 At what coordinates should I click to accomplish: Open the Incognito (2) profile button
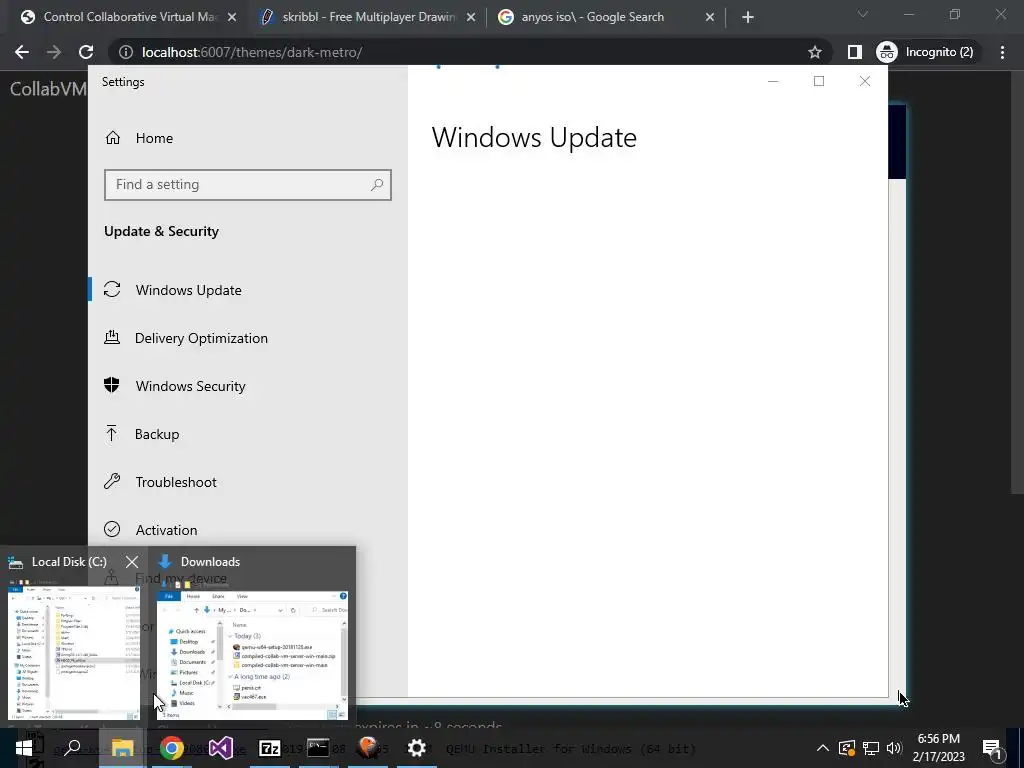pyautogui.click(x=927, y=52)
